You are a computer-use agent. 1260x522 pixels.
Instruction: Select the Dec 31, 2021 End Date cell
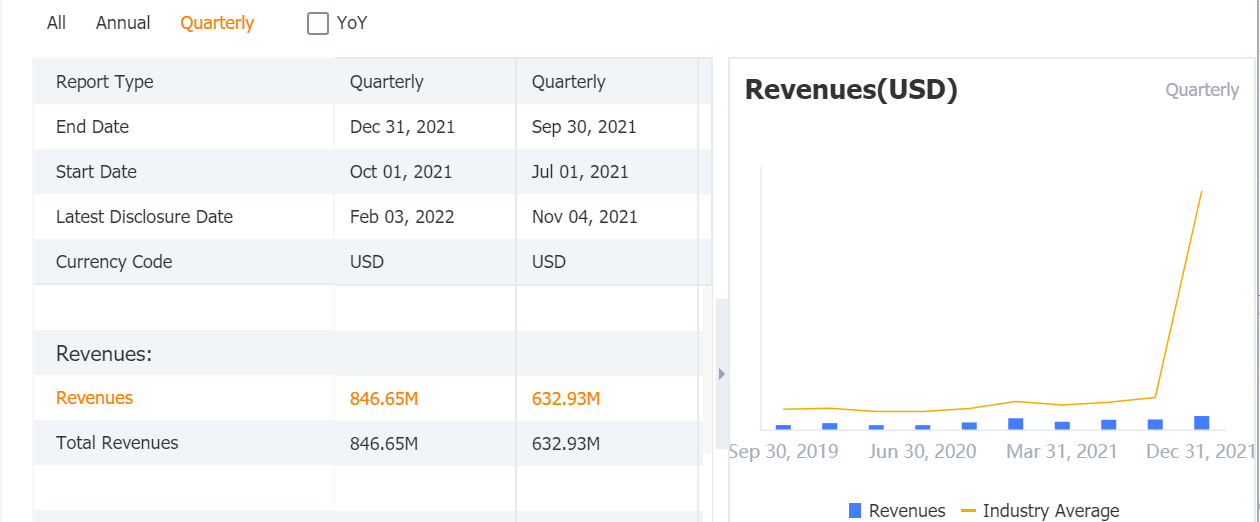[x=402, y=127]
